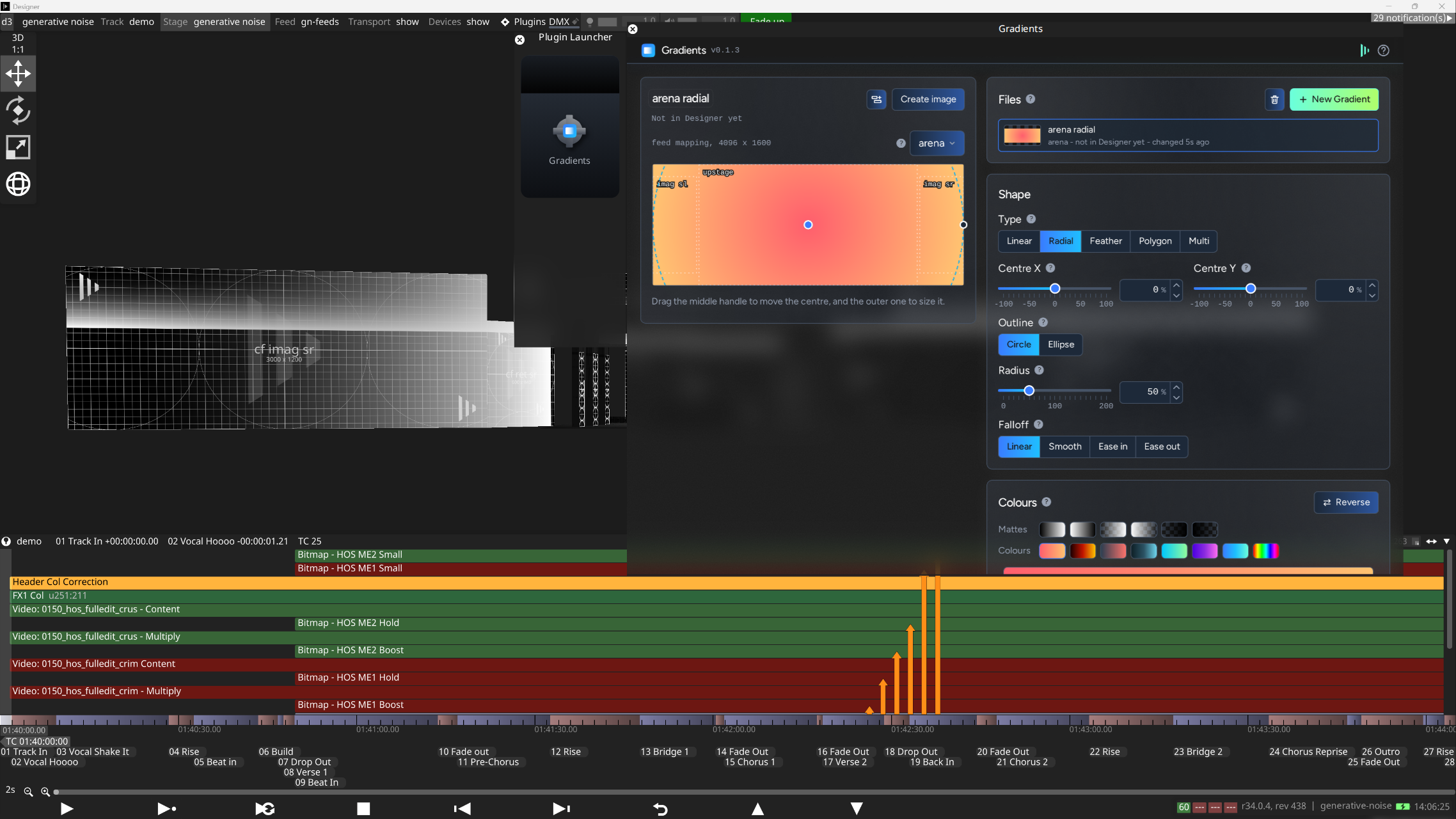Set falloff to Ease in

coord(1112,447)
